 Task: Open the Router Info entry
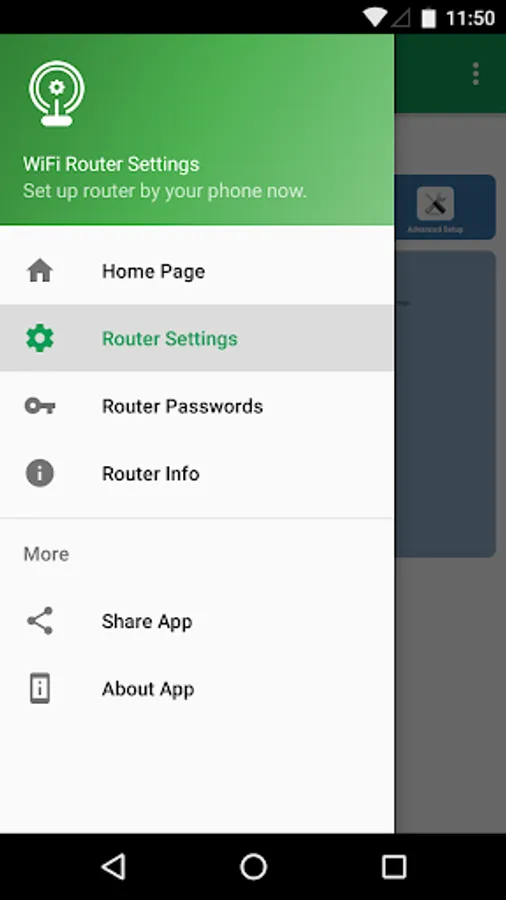pyautogui.click(x=197, y=474)
